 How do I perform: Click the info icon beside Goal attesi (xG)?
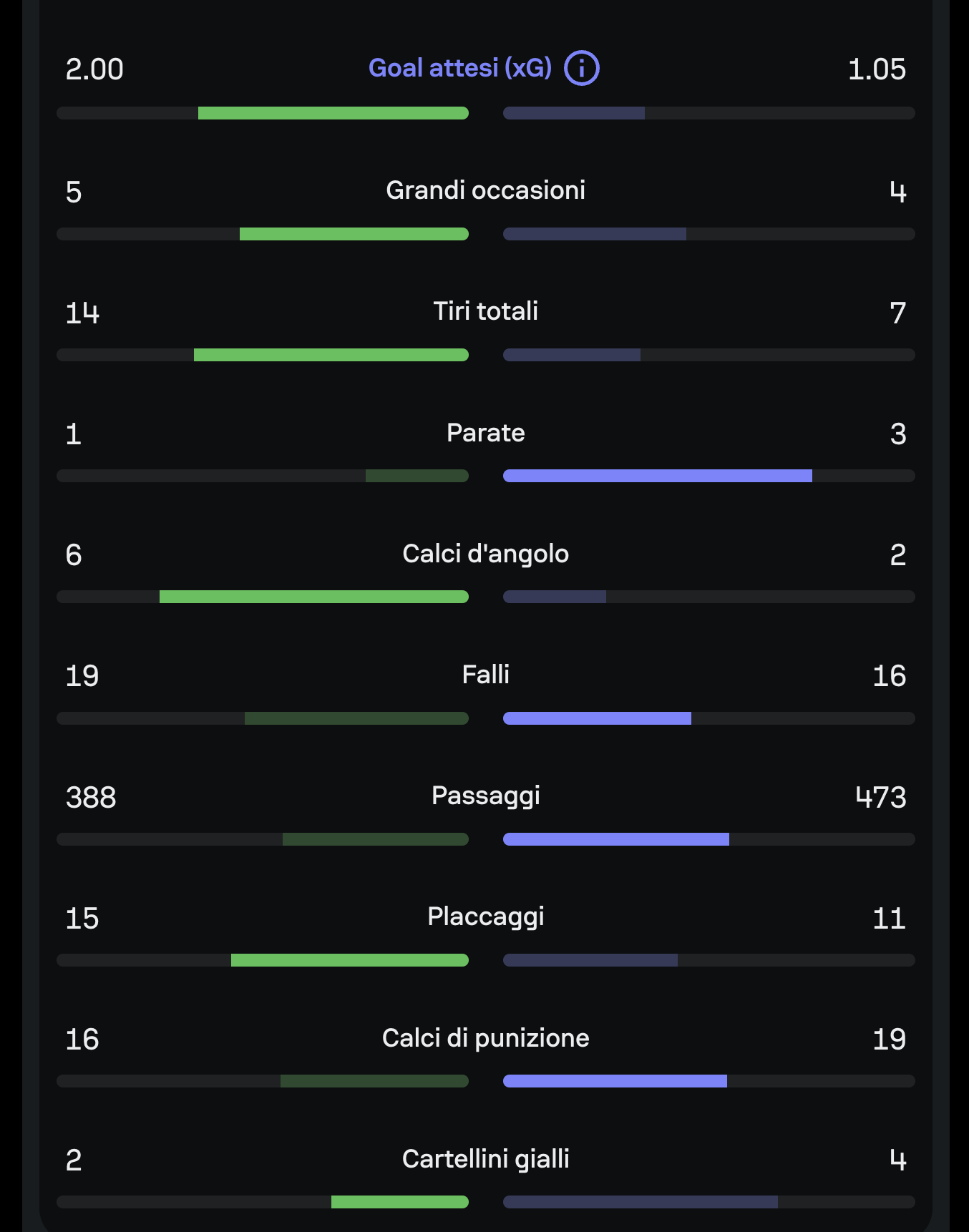click(x=581, y=69)
